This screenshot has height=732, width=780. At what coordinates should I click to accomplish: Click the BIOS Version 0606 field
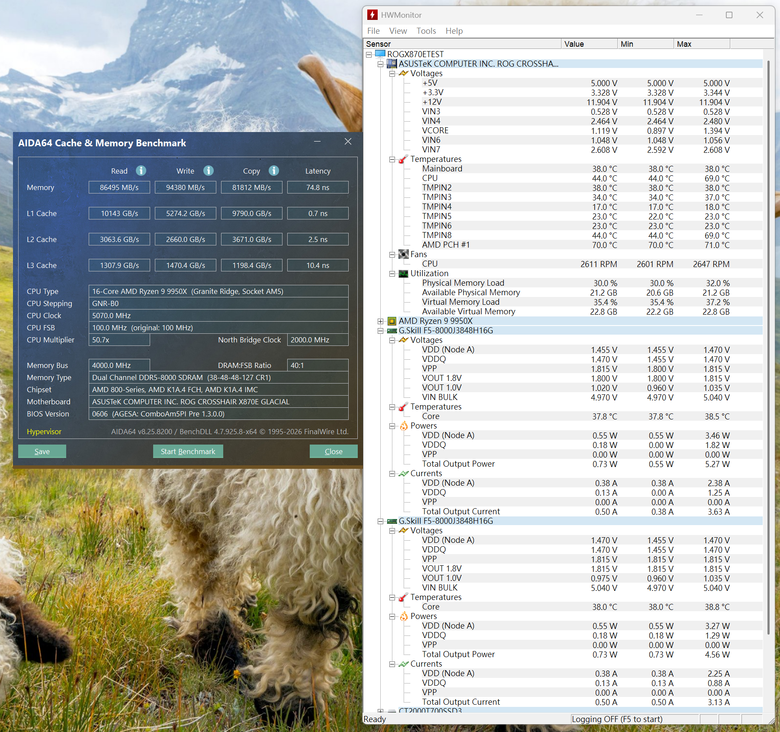click(218, 414)
